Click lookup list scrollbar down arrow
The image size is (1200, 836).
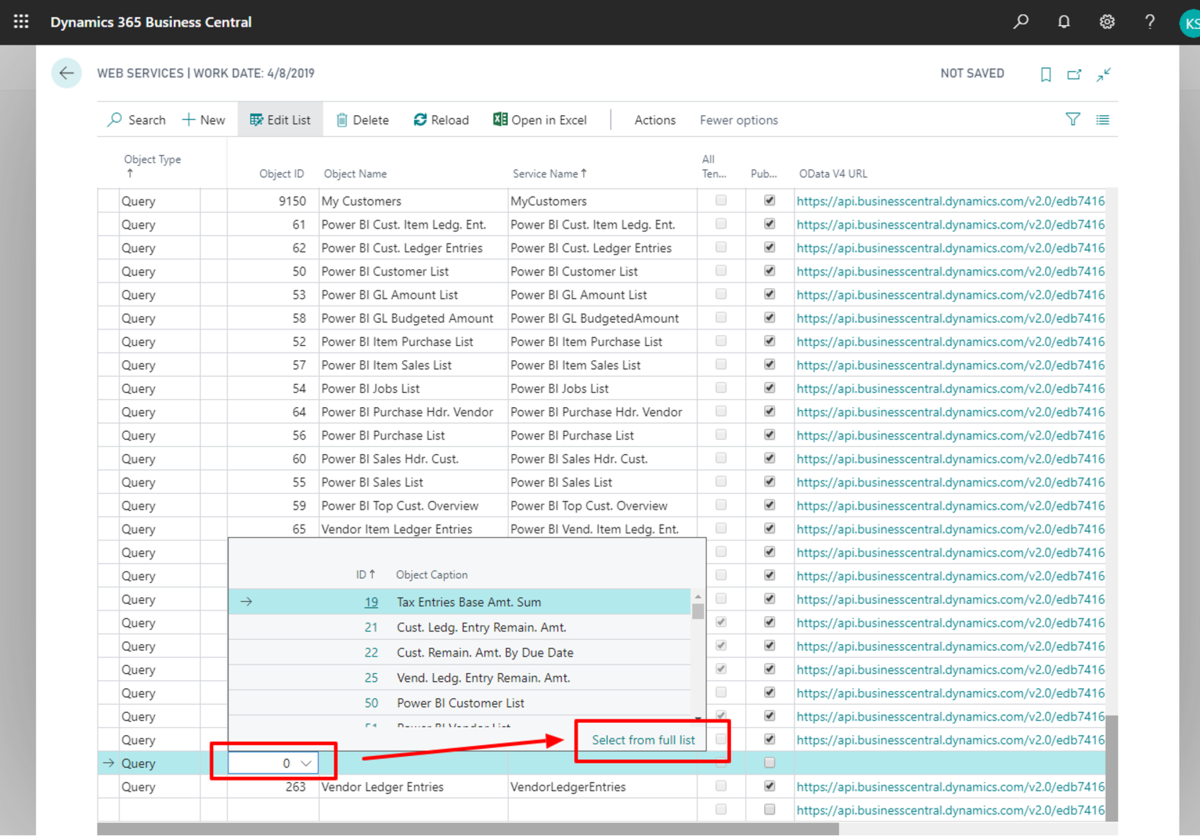click(698, 717)
